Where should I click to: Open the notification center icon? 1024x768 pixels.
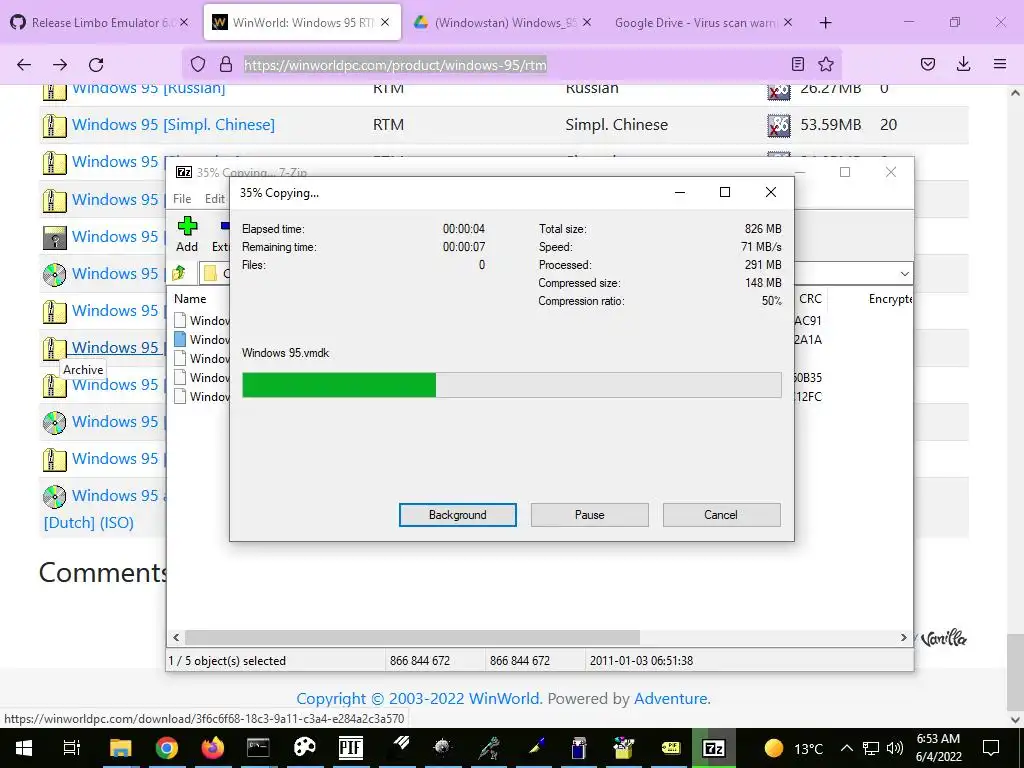click(991, 748)
